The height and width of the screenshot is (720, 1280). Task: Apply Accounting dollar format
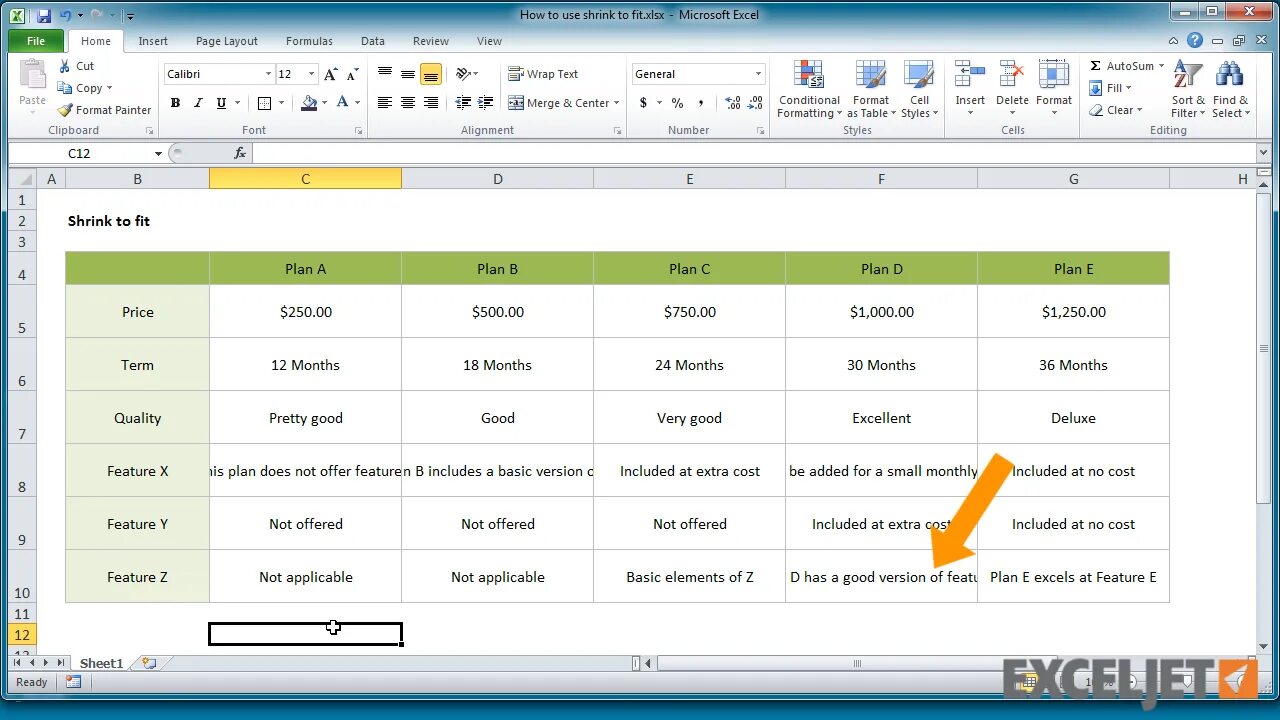click(643, 103)
